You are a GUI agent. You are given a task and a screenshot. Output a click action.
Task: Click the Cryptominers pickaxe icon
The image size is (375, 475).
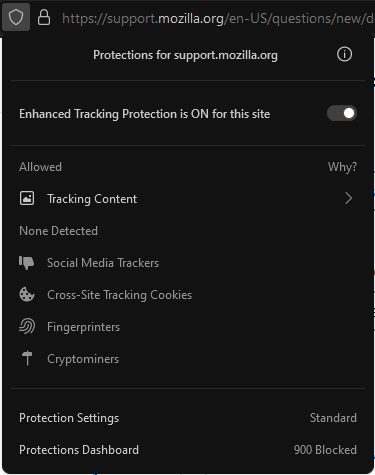[x=27, y=359]
